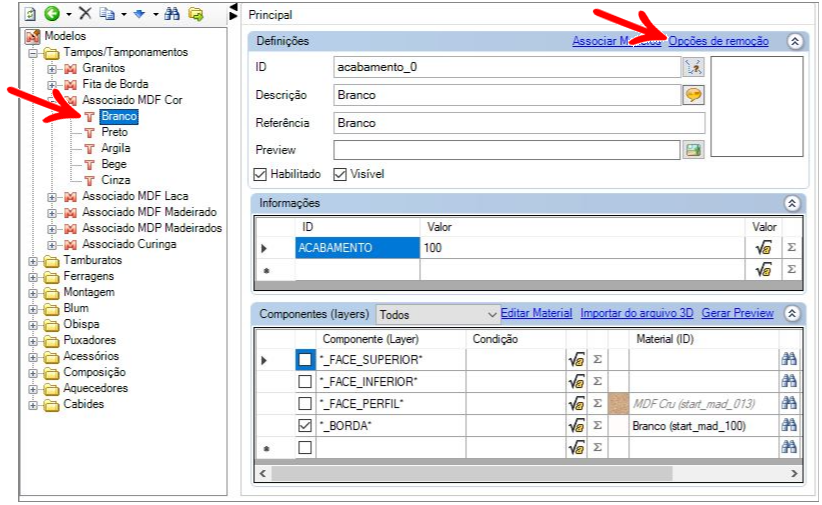Click sigma icon in _BORDA row
The width and height of the screenshot is (822, 505).
point(597,426)
